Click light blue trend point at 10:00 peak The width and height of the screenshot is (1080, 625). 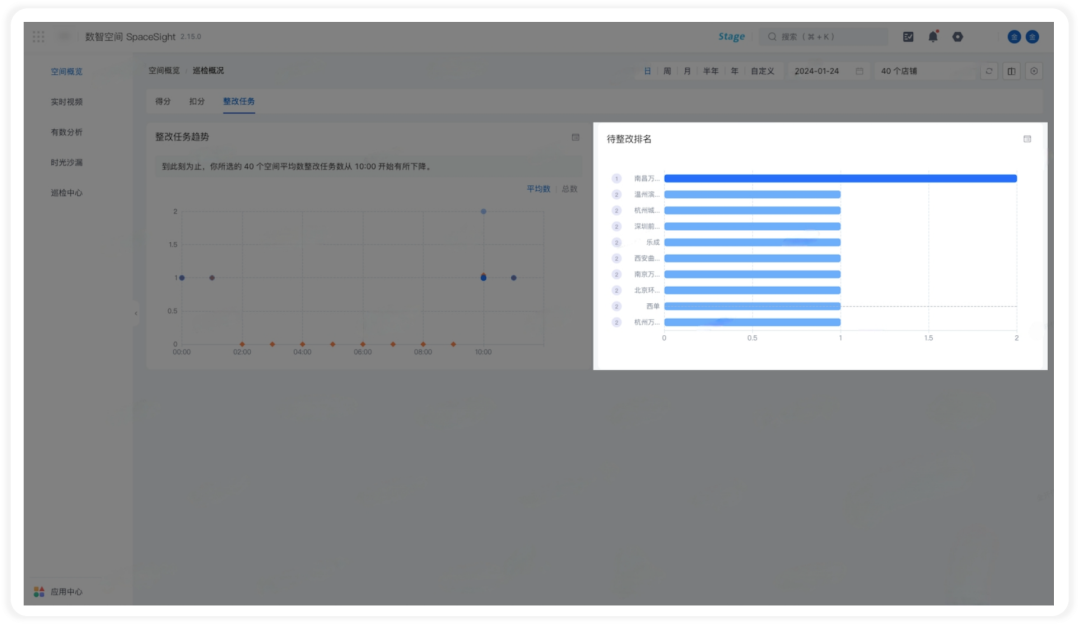[484, 212]
